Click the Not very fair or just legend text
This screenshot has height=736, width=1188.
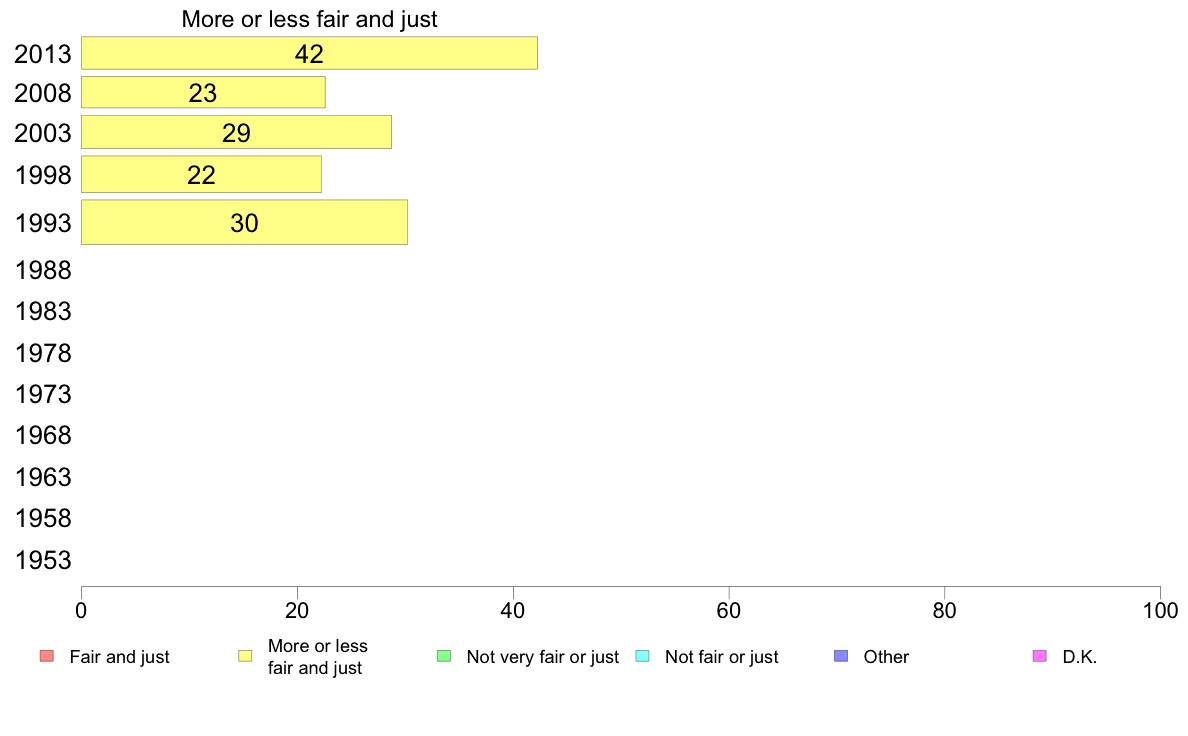pos(542,657)
